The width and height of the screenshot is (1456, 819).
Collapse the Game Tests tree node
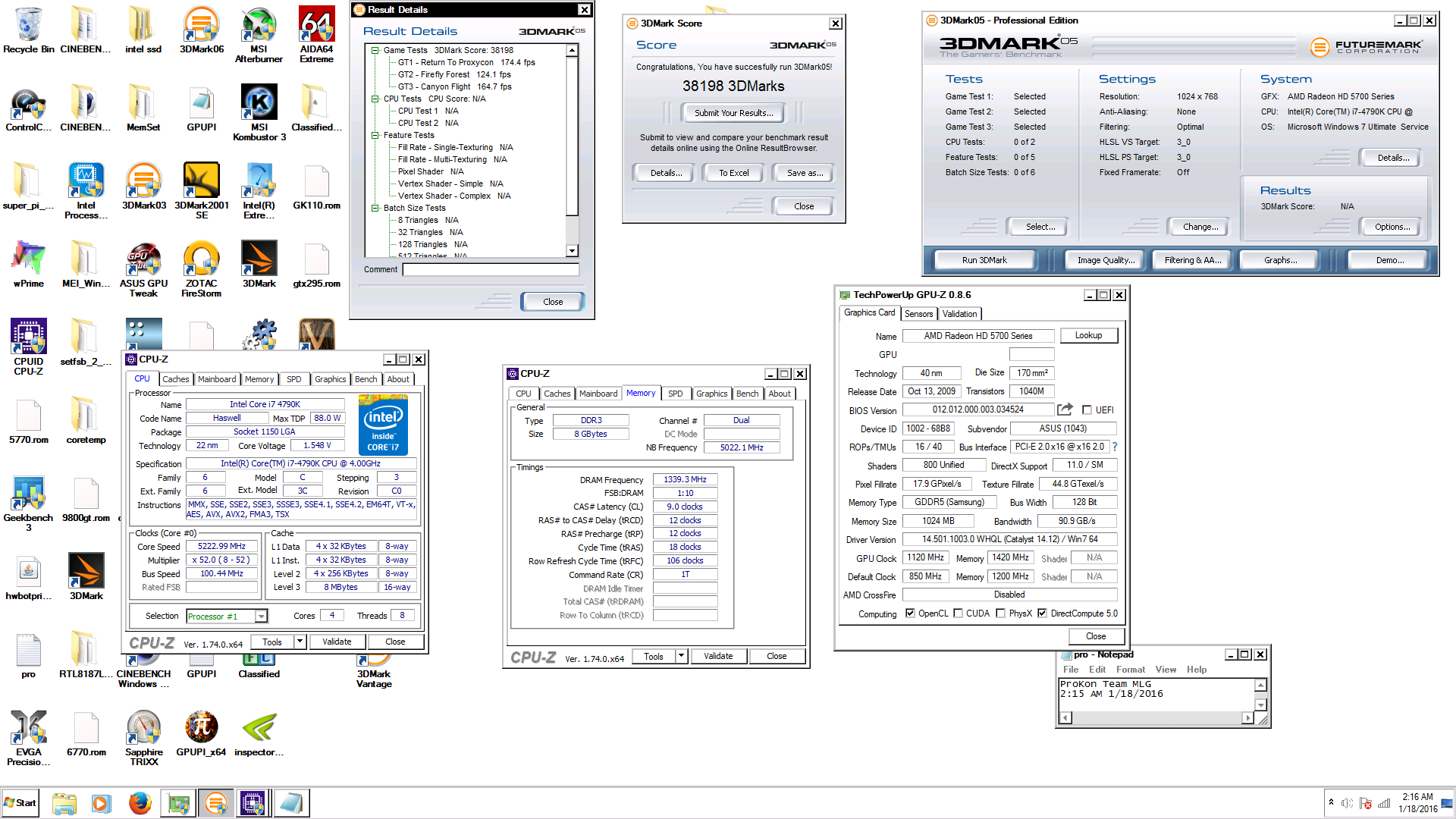click(x=375, y=51)
